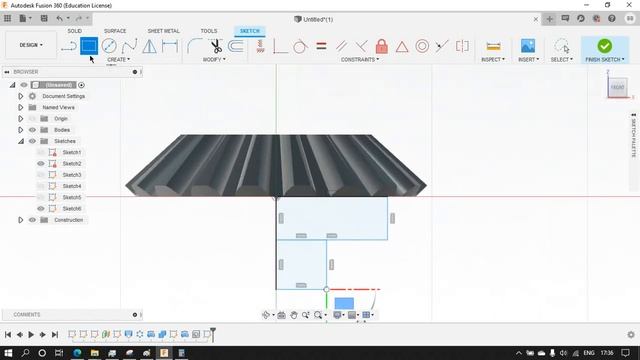640x360 pixels.
Task: Open the INSERT menu label
Action: coord(528,60)
